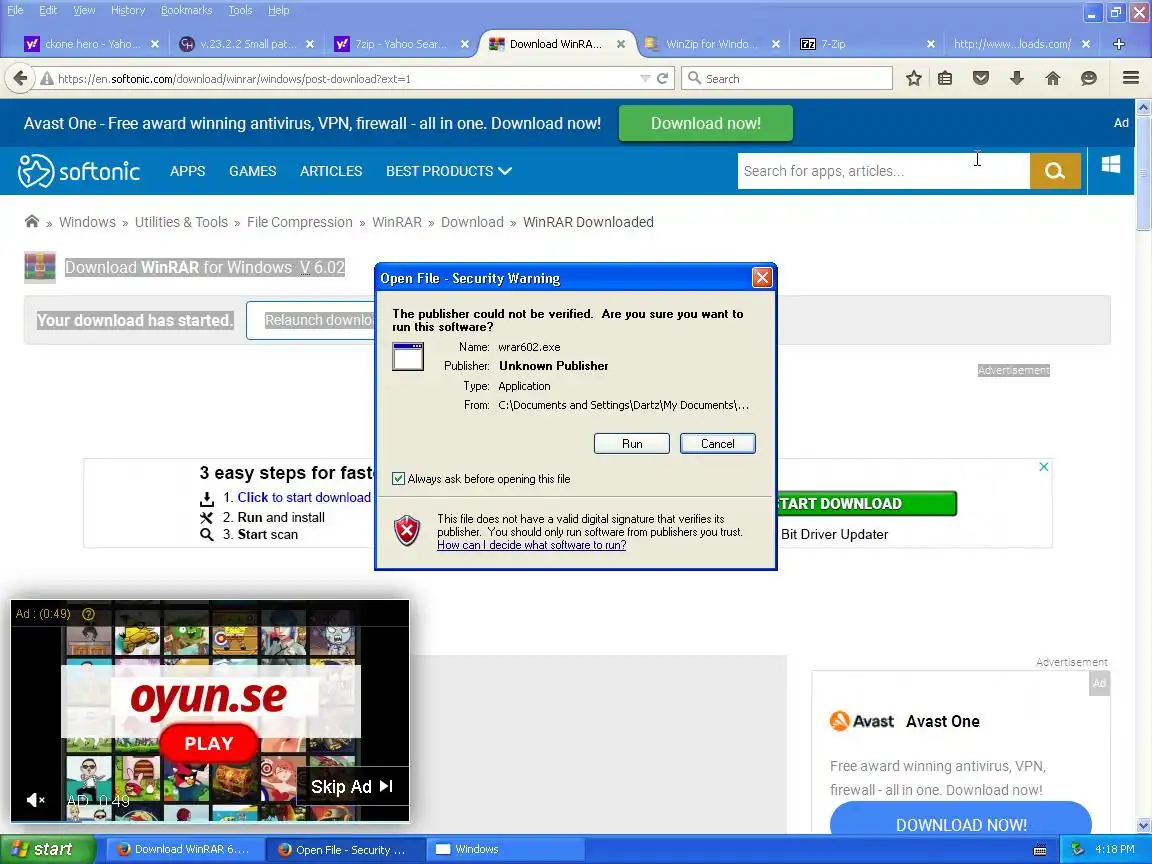Image resolution: width=1152 pixels, height=864 pixels.
Task: Open the File menu
Action: click(15, 10)
